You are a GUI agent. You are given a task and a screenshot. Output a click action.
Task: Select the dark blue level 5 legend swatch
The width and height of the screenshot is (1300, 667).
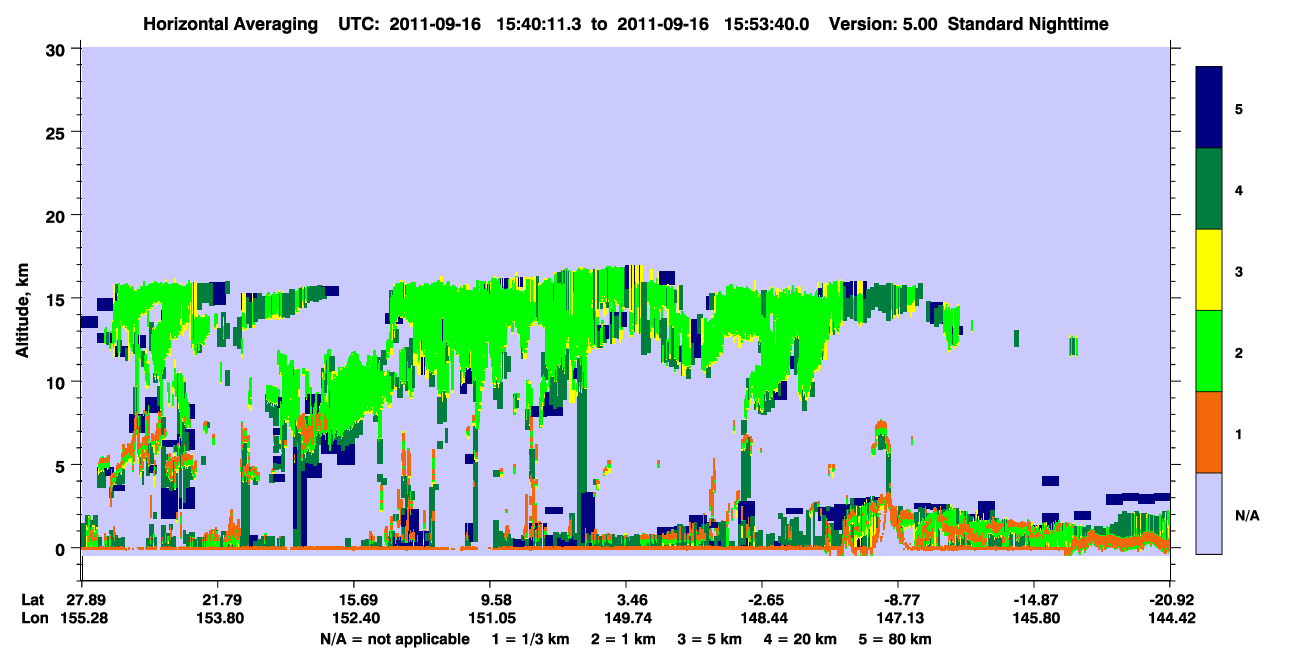(x=1209, y=107)
